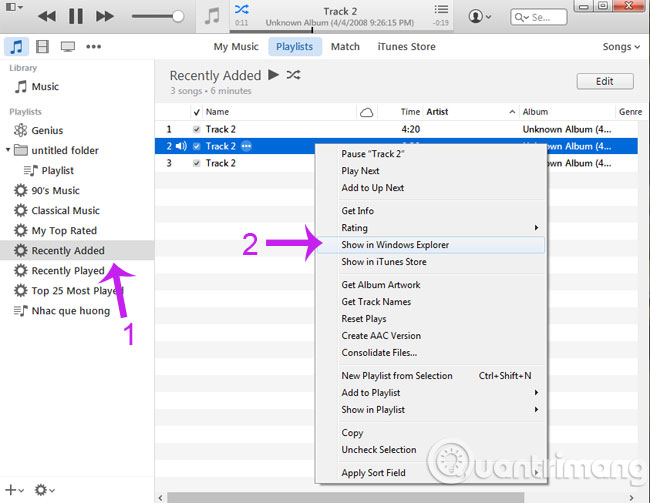Open the sidebar gear settings menu
This screenshot has width=650, height=503.
coord(44,490)
